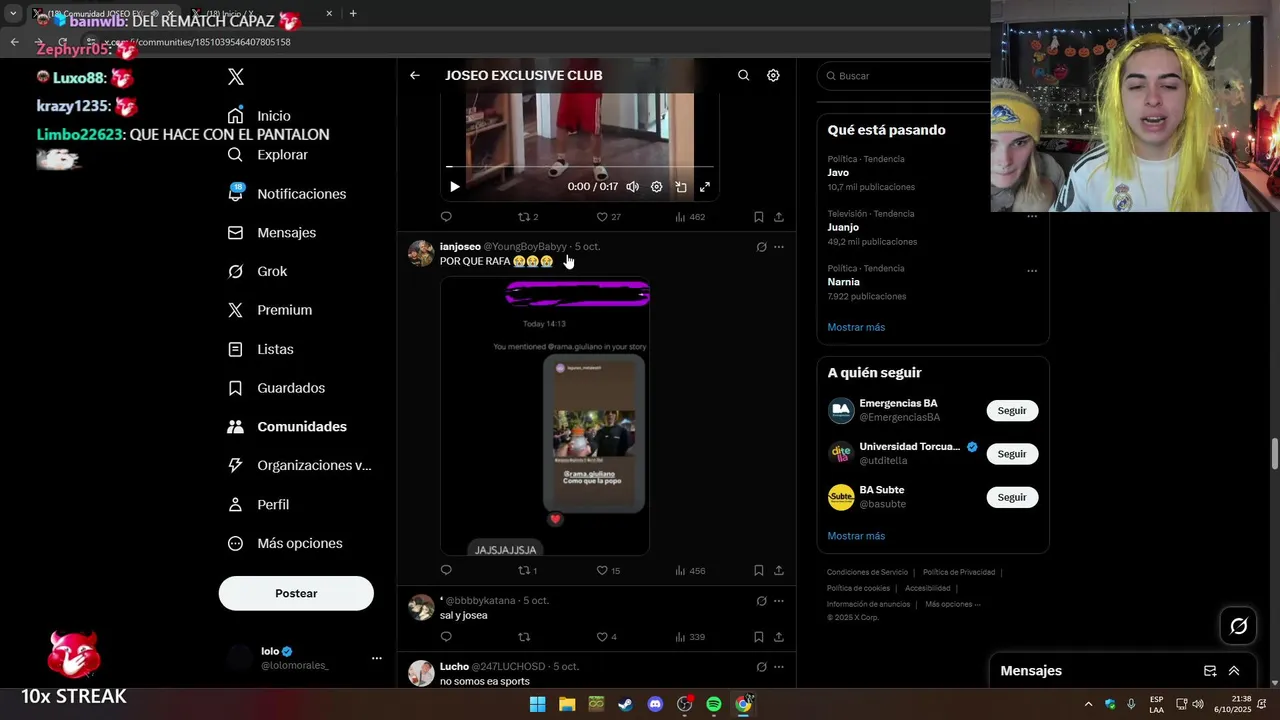
Task: Open Premium in sidebar
Action: [x=269, y=310]
